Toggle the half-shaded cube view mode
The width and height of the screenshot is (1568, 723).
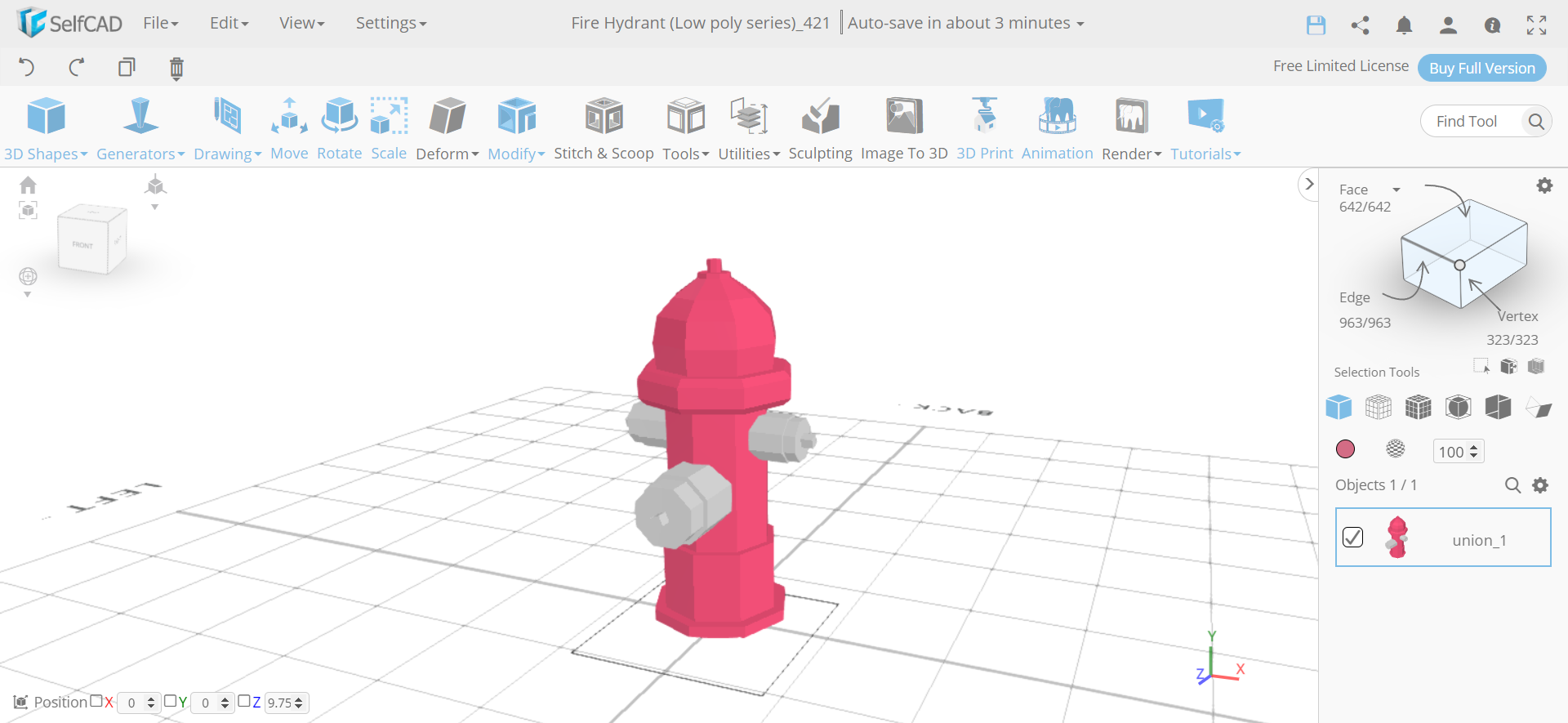(x=1499, y=407)
